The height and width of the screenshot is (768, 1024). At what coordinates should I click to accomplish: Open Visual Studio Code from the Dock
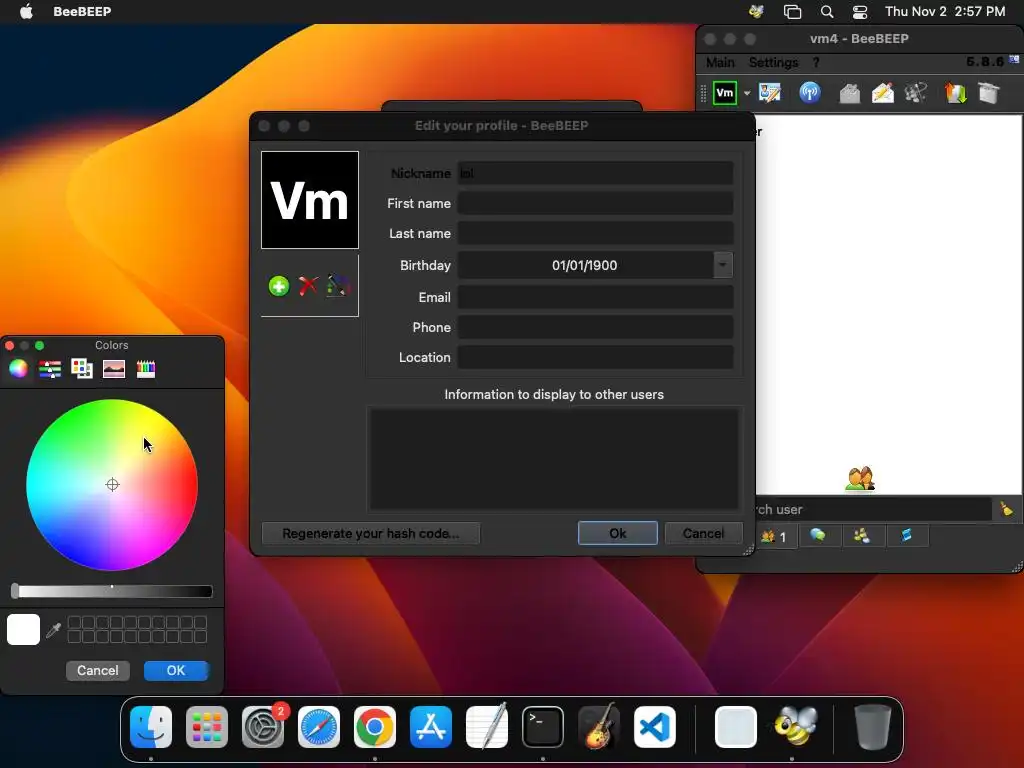(655, 727)
